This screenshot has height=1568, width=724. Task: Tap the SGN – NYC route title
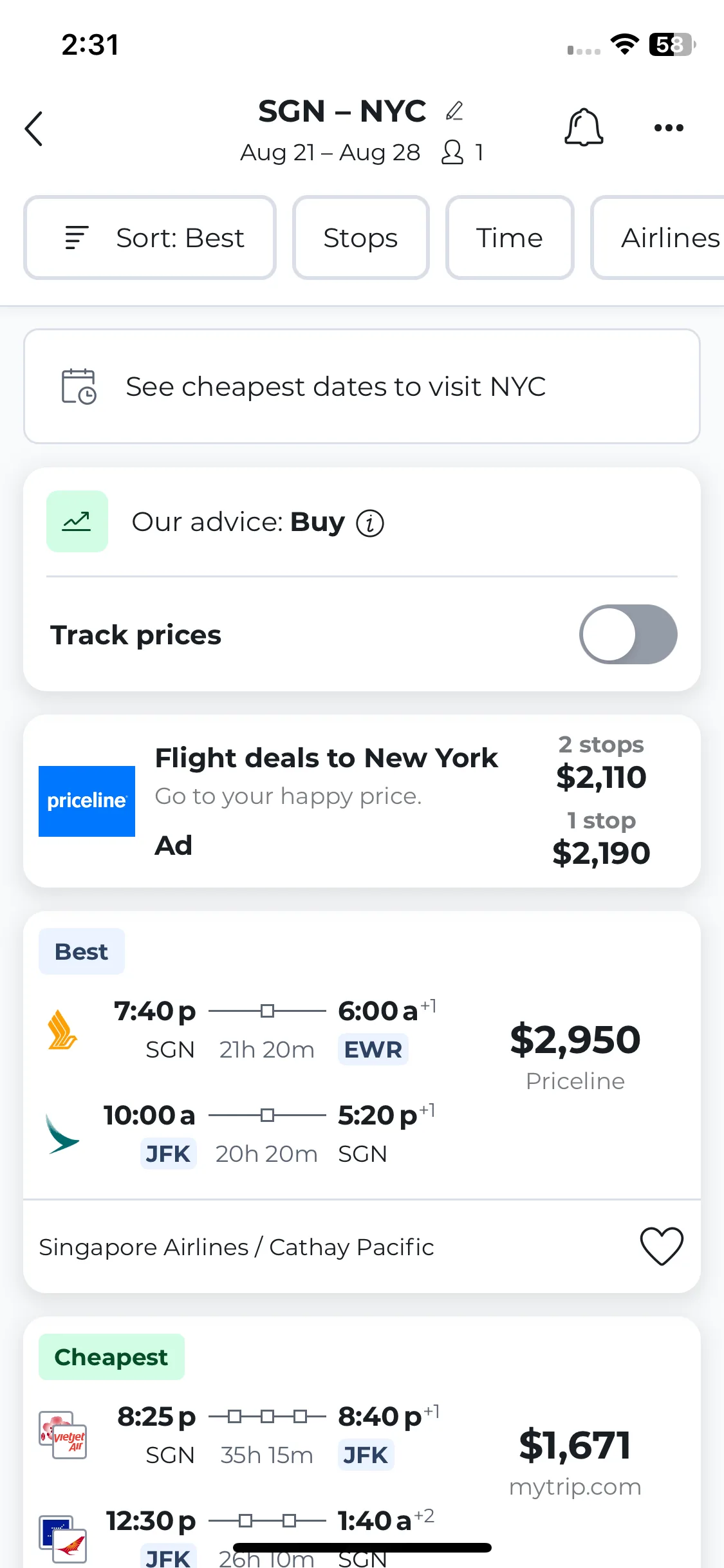pyautogui.click(x=342, y=111)
